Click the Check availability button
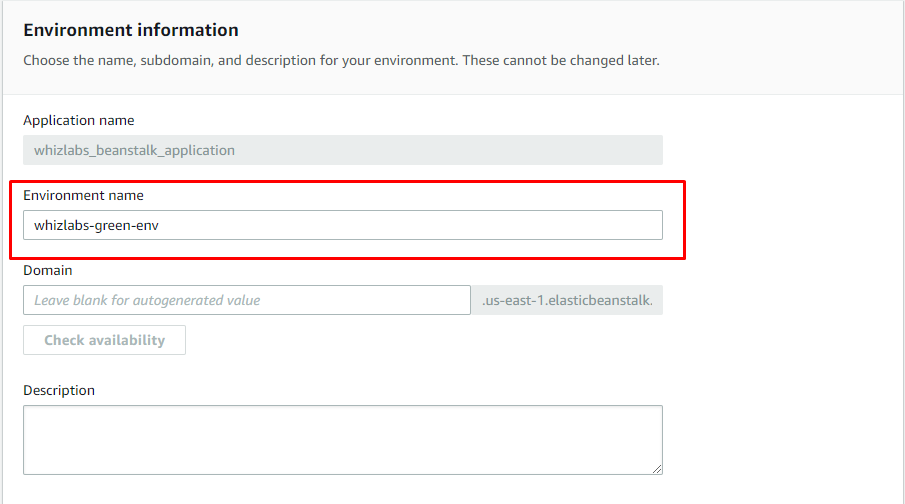The image size is (905, 504). [104, 340]
